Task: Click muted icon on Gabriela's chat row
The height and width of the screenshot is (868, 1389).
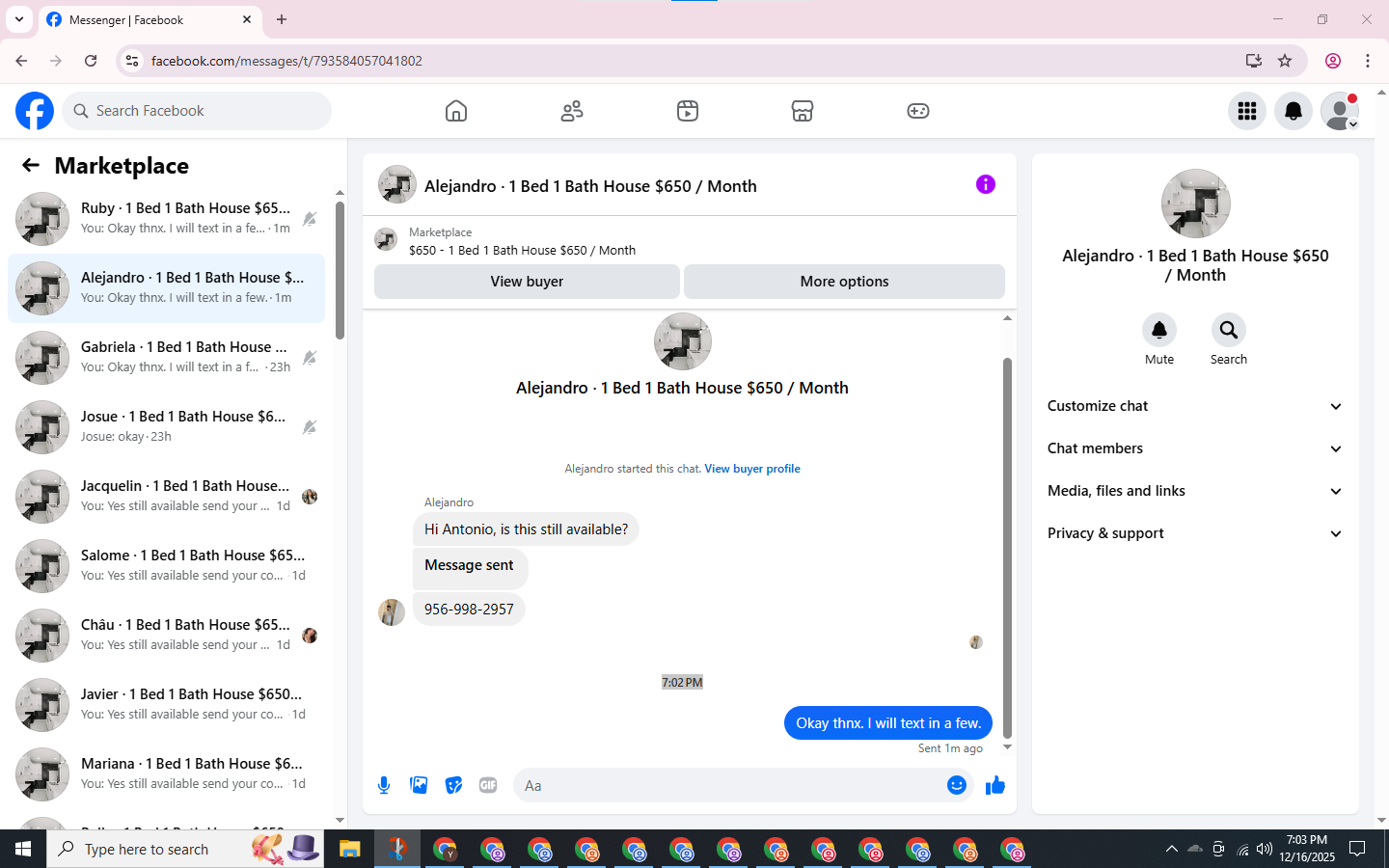Action: coord(310,358)
